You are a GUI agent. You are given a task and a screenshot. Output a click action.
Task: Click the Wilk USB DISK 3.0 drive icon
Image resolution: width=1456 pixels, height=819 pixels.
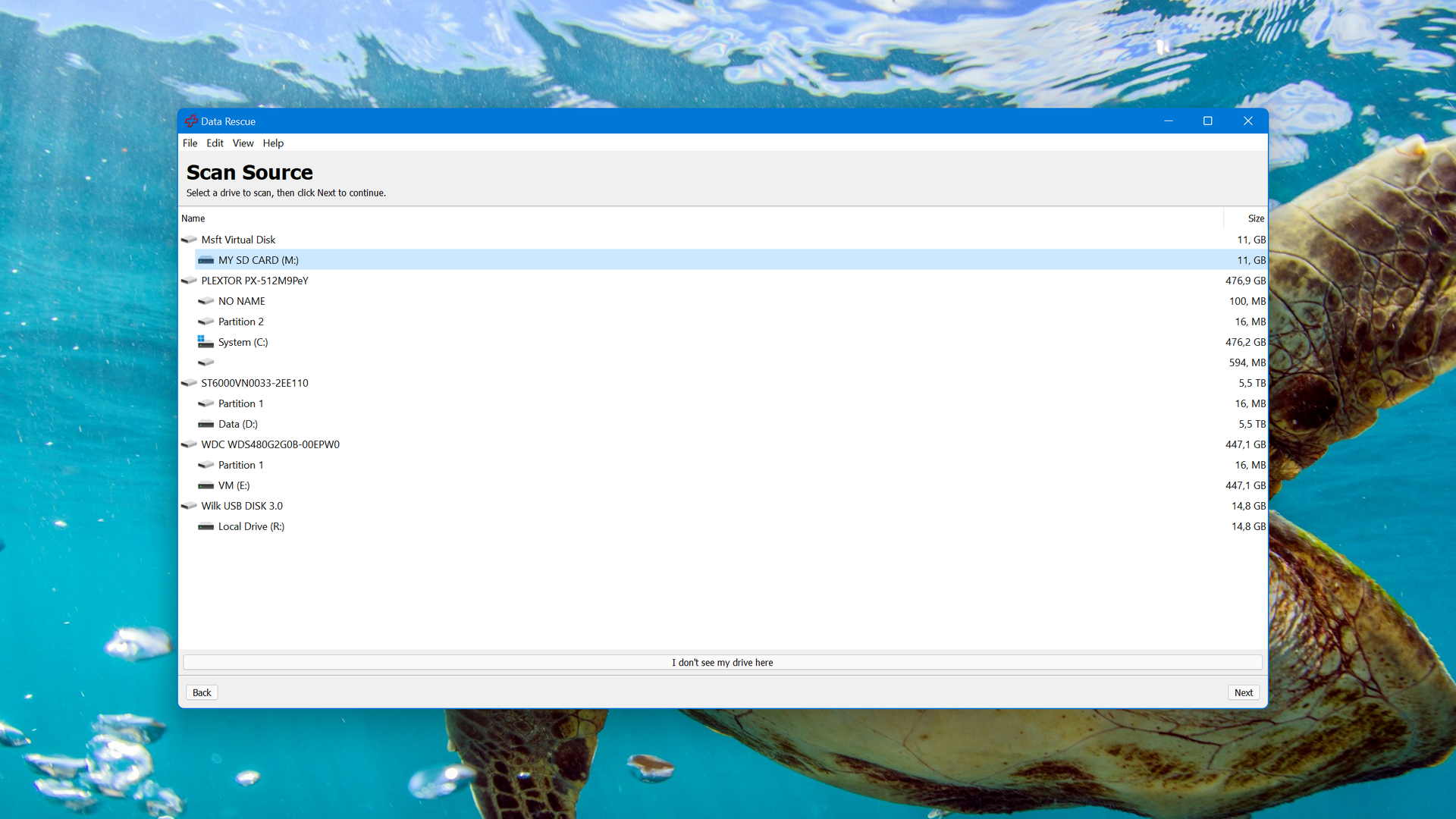pos(189,506)
